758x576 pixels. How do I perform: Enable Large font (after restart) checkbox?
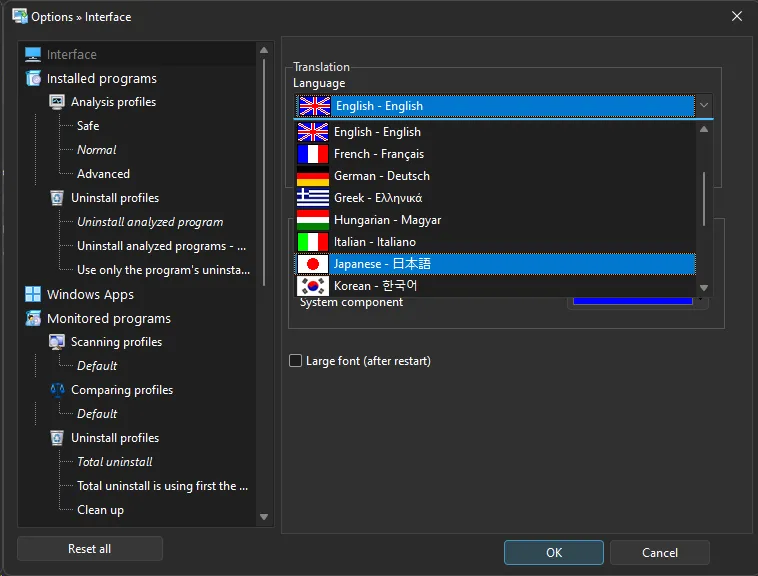point(295,361)
